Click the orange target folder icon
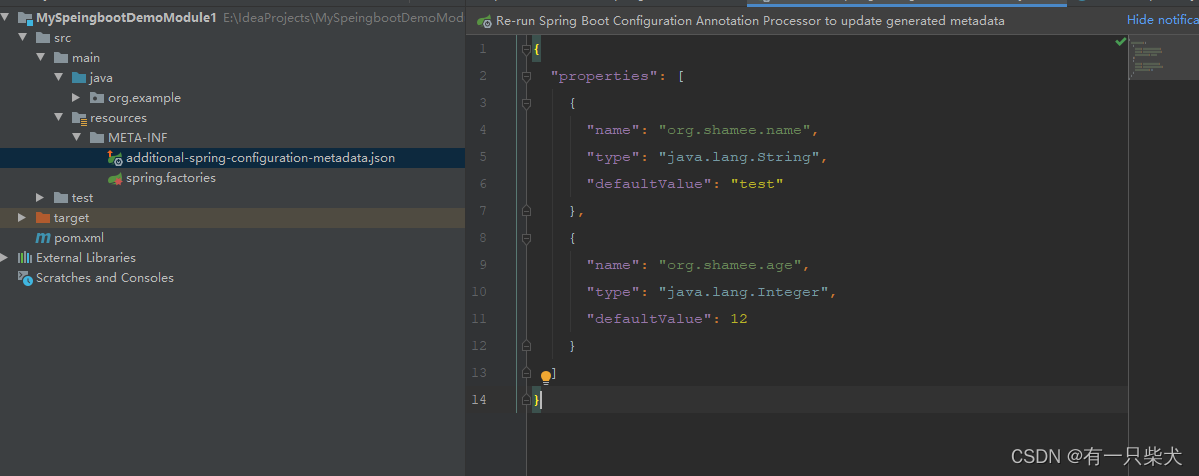This screenshot has width=1199, height=476. (43, 218)
